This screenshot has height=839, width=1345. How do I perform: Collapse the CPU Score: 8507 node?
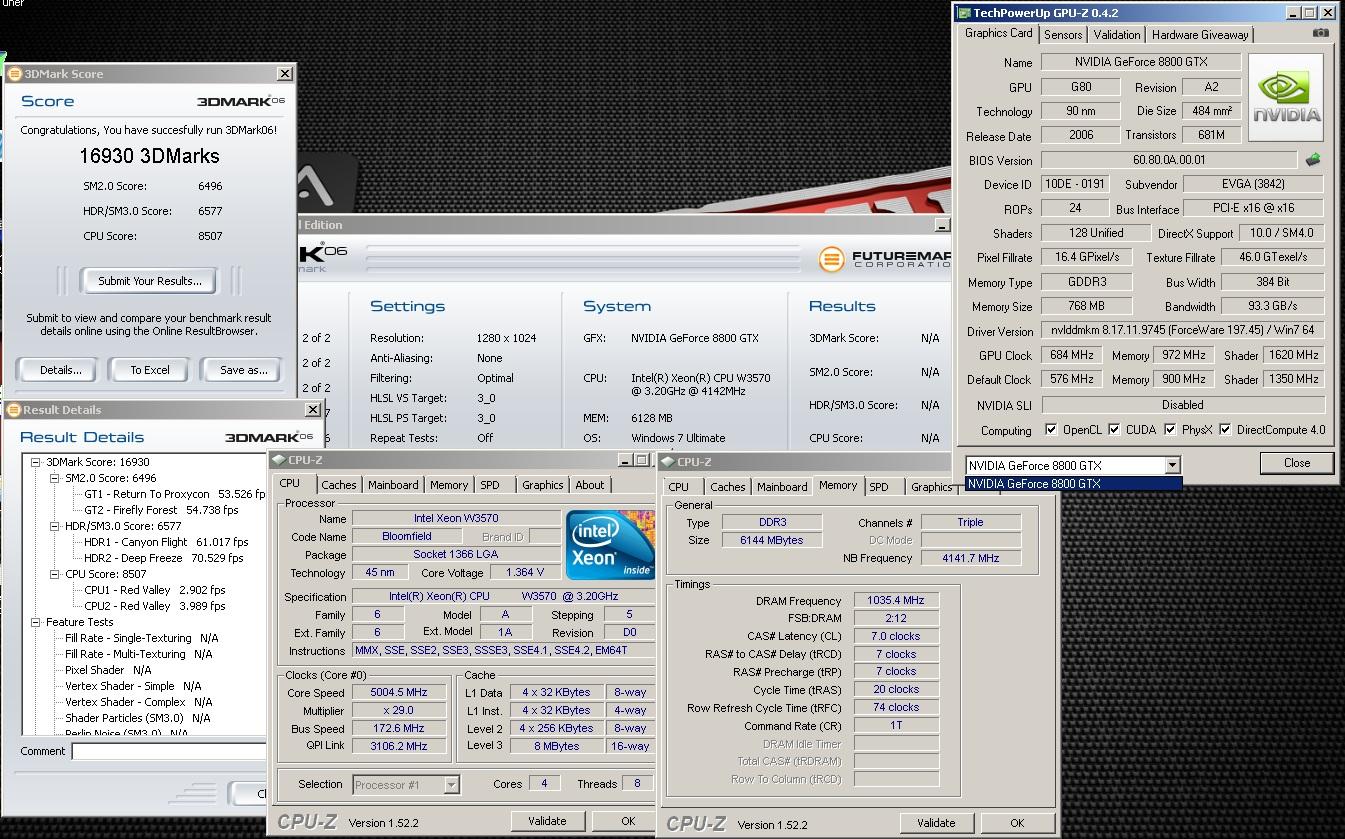pos(56,574)
